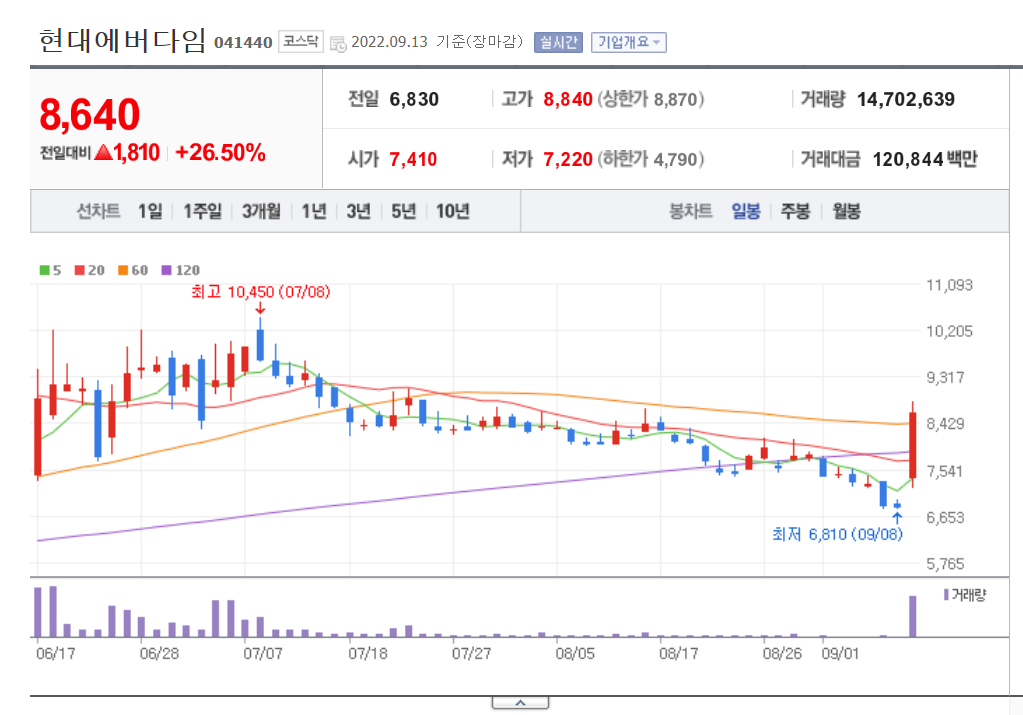The width and height of the screenshot is (1023, 715).
Task: Switch to 월봉 monthly candle chart
Action: (846, 211)
